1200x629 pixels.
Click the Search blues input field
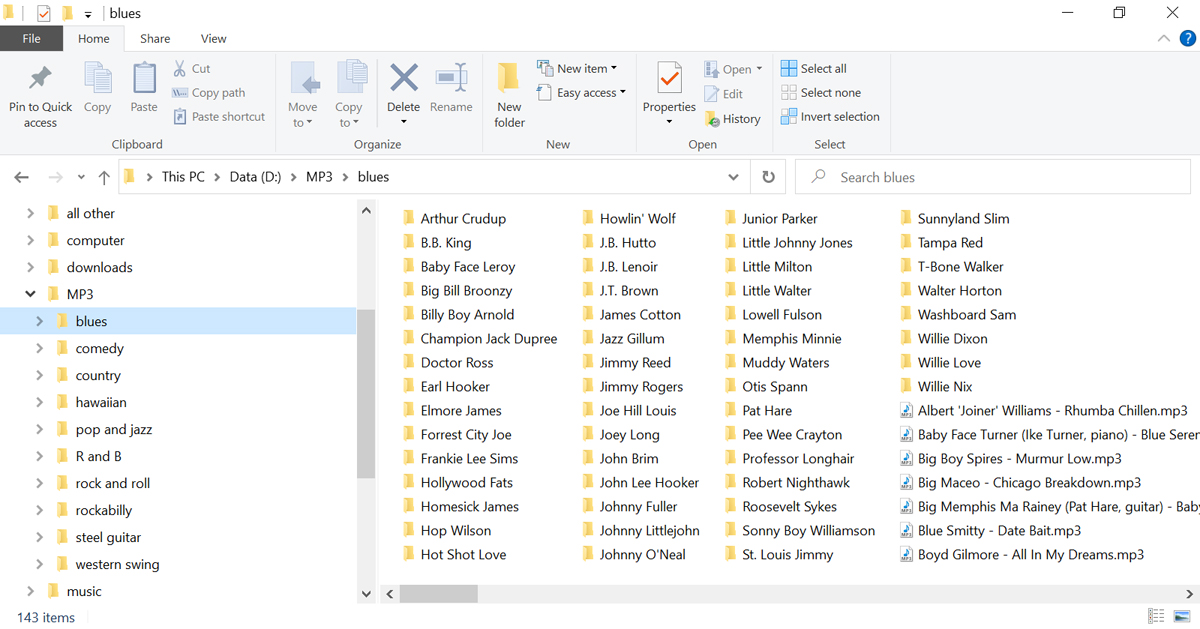pos(992,177)
